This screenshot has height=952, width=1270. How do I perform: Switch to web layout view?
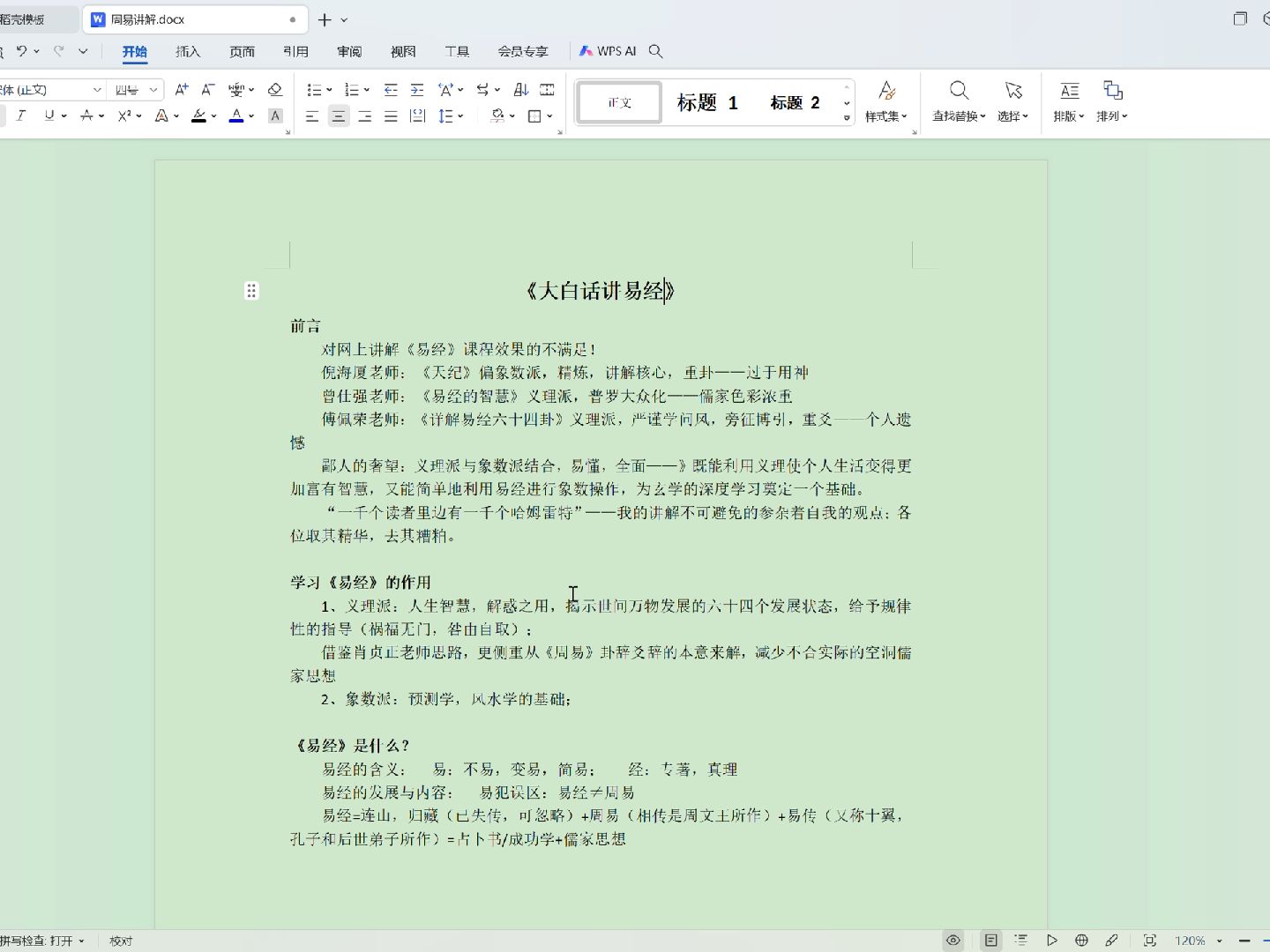tap(1081, 941)
